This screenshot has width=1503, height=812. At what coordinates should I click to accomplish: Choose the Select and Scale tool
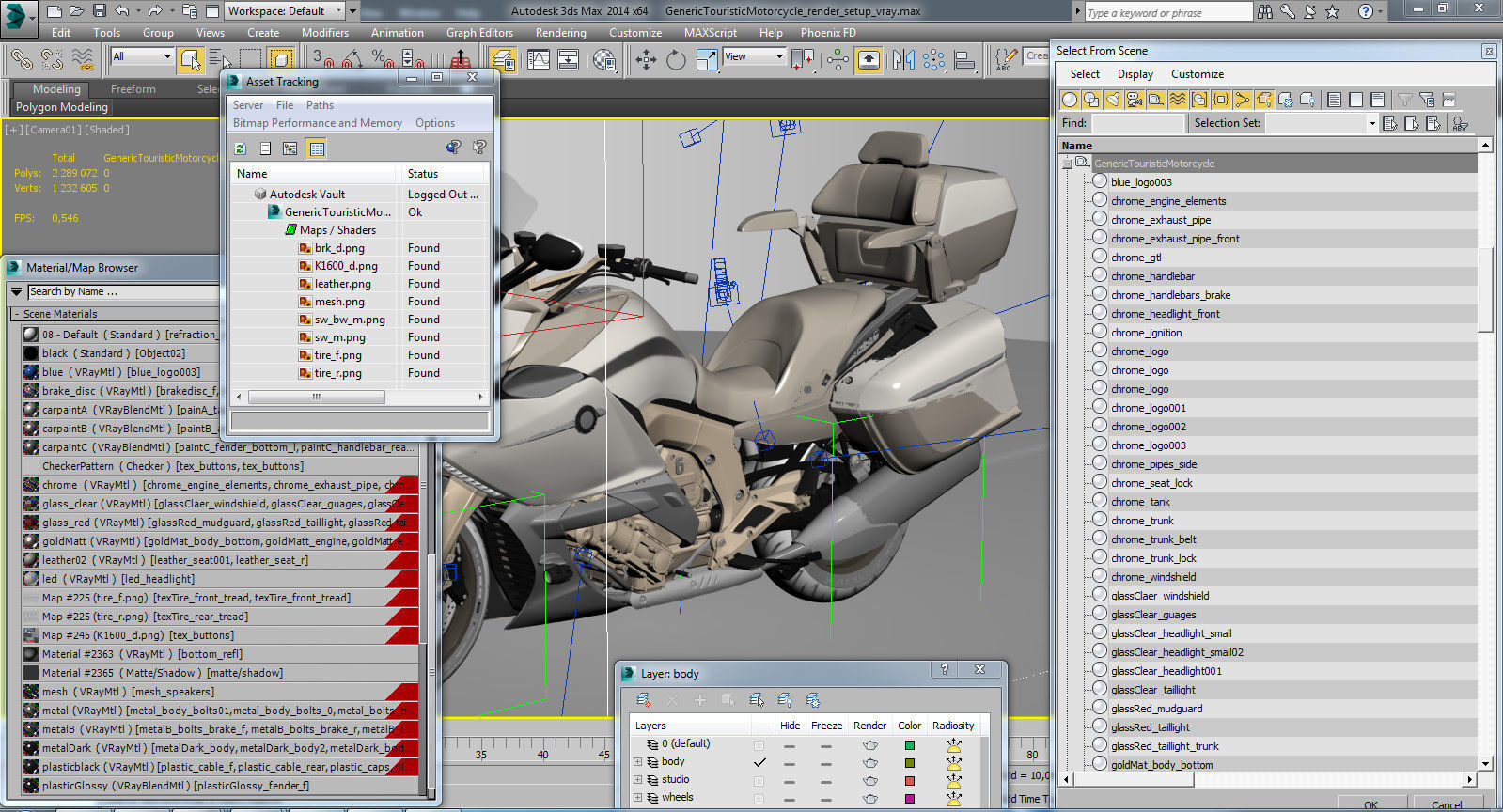[706, 60]
